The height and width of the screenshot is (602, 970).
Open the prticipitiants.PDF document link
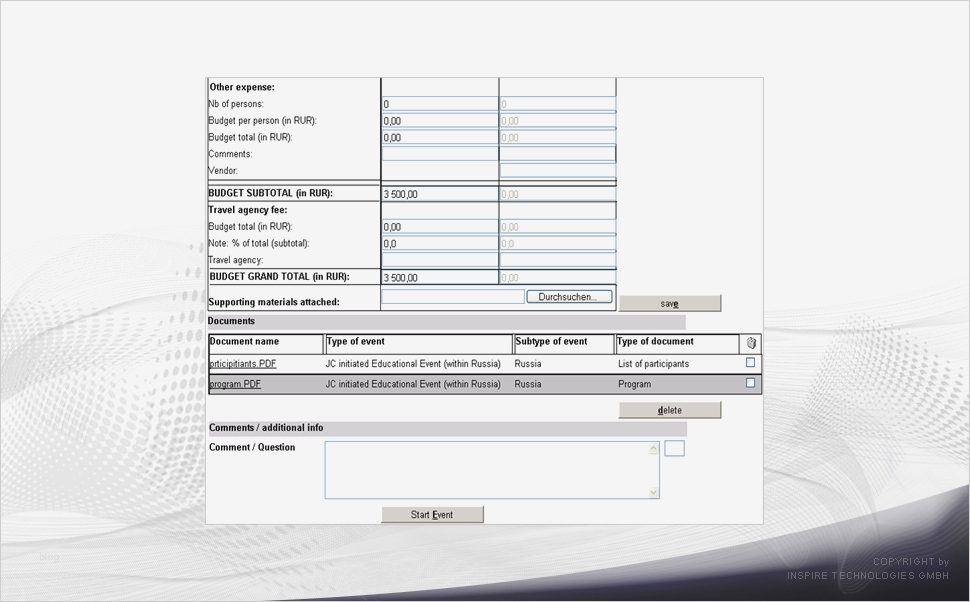click(243, 364)
